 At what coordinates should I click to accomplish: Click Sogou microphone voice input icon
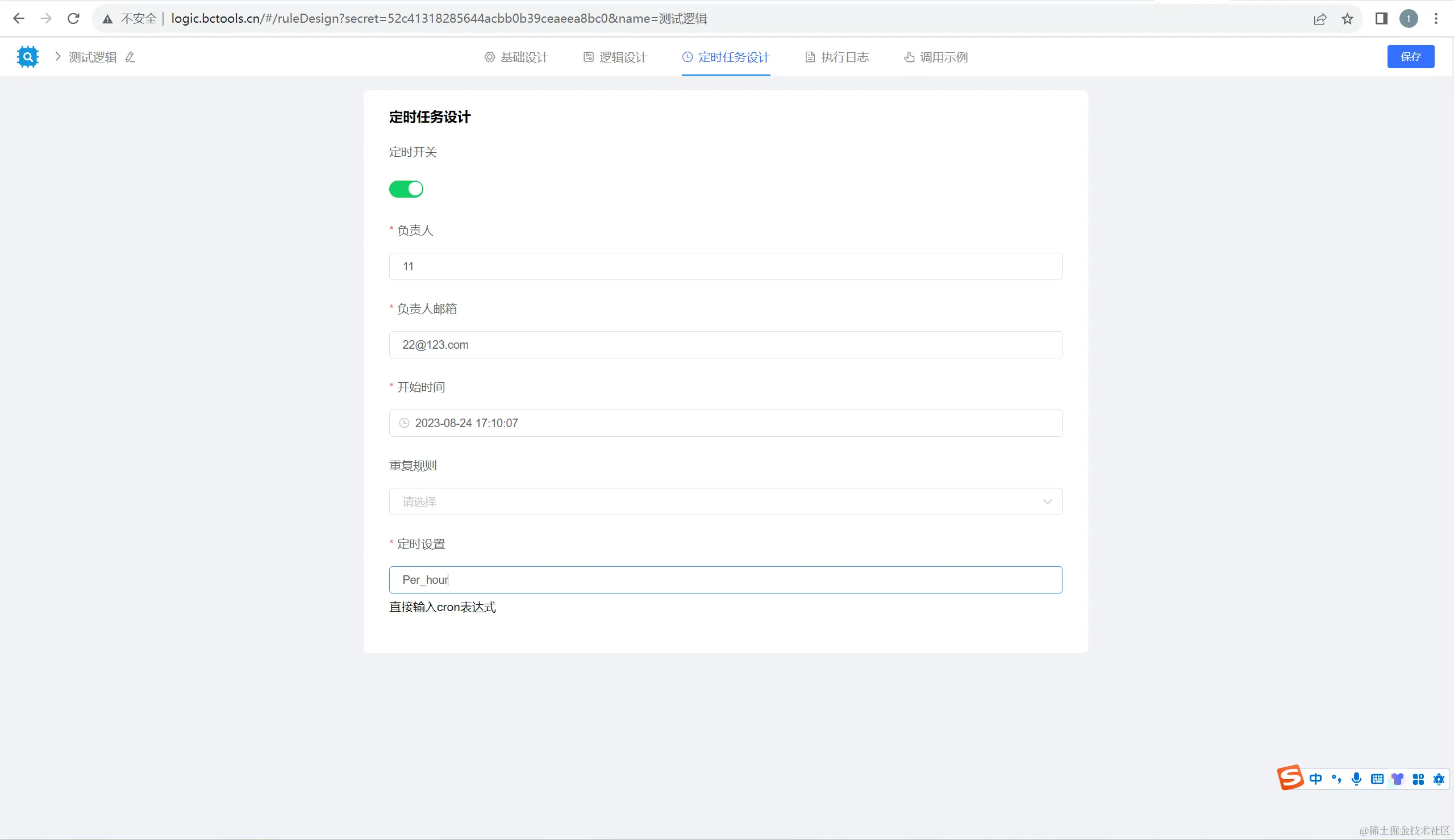(x=1356, y=779)
